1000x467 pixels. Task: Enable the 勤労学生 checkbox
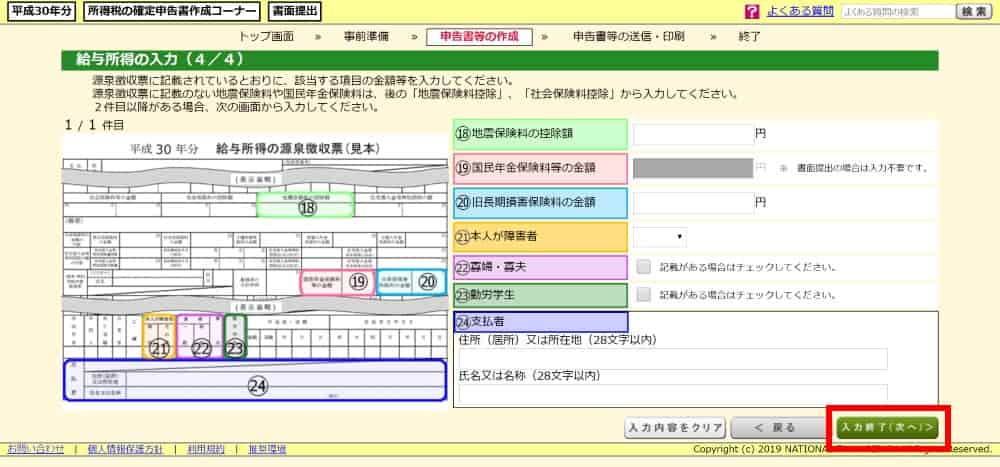[x=644, y=295]
